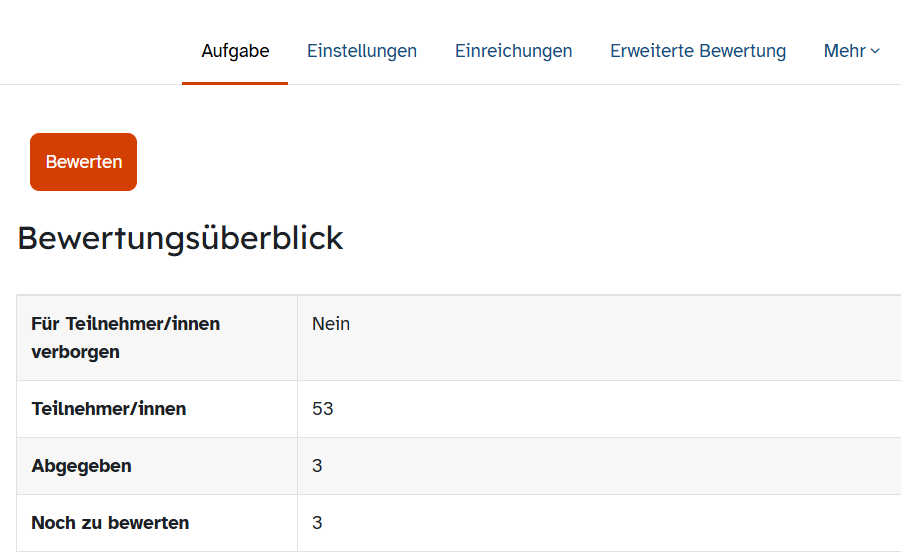Click the chevron icon next to Mehr

click(x=875, y=51)
